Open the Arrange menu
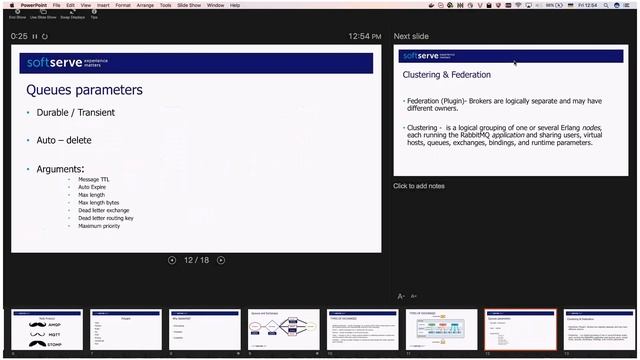The image size is (640, 360). 145,5
